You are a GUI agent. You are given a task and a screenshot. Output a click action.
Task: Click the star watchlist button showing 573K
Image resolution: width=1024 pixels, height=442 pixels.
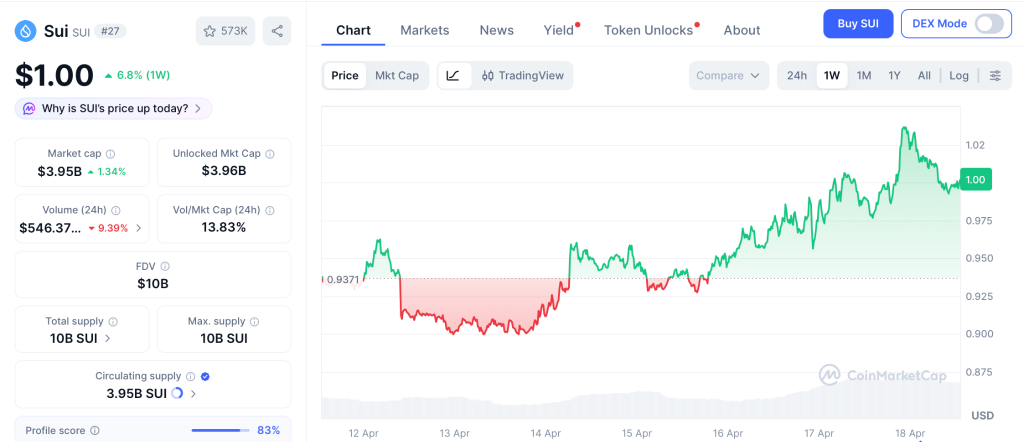(225, 31)
